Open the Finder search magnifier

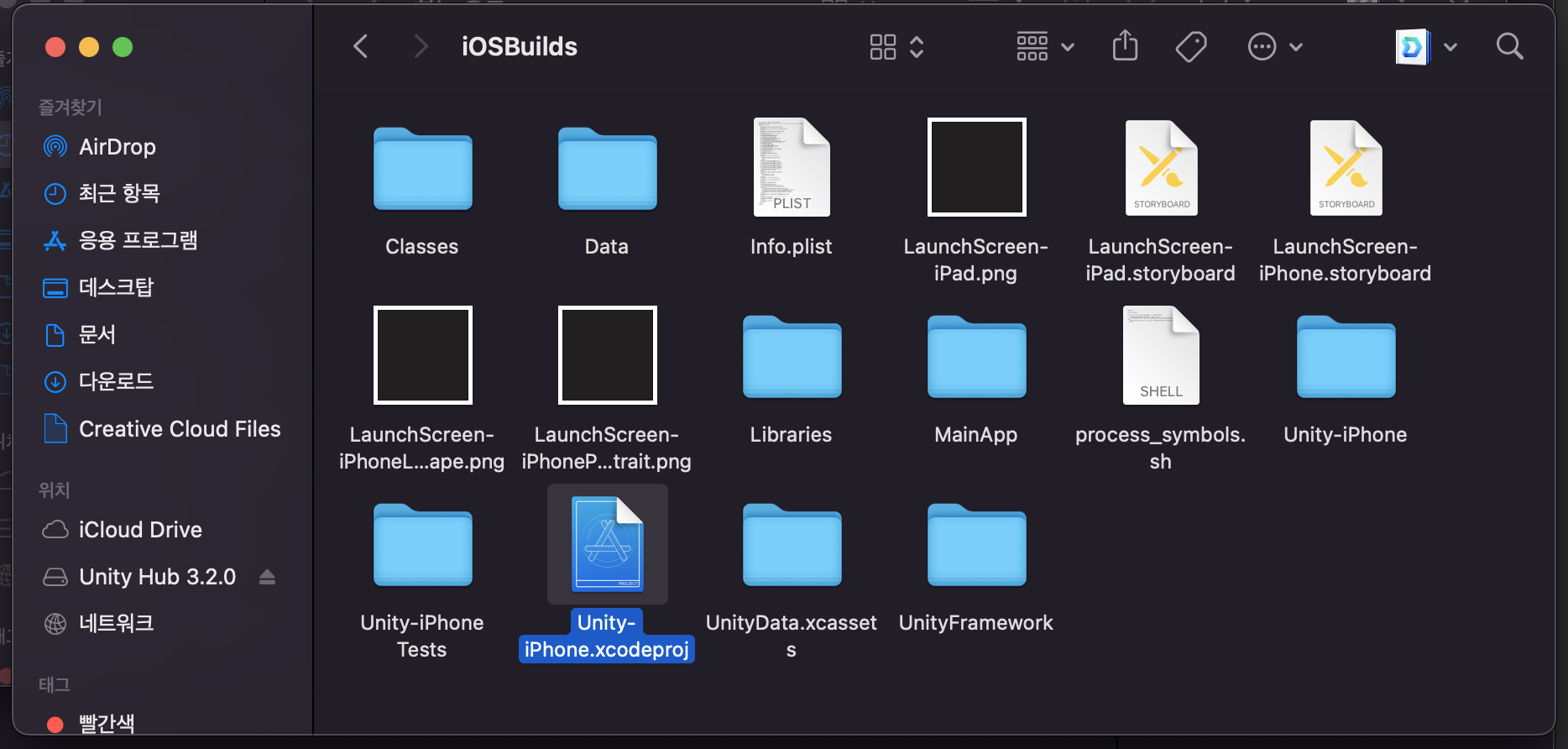[1509, 46]
